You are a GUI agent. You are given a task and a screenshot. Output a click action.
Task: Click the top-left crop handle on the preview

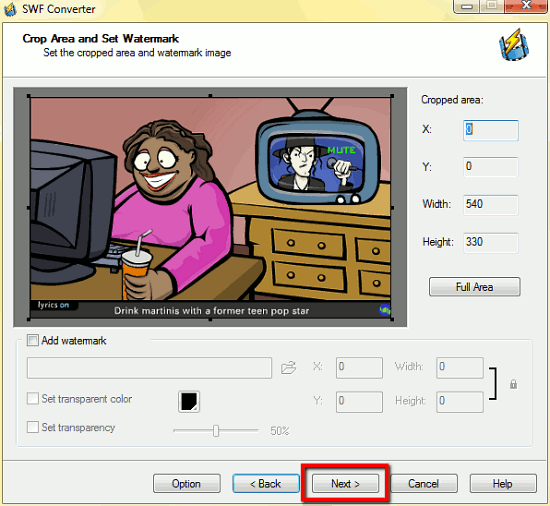coord(29,96)
